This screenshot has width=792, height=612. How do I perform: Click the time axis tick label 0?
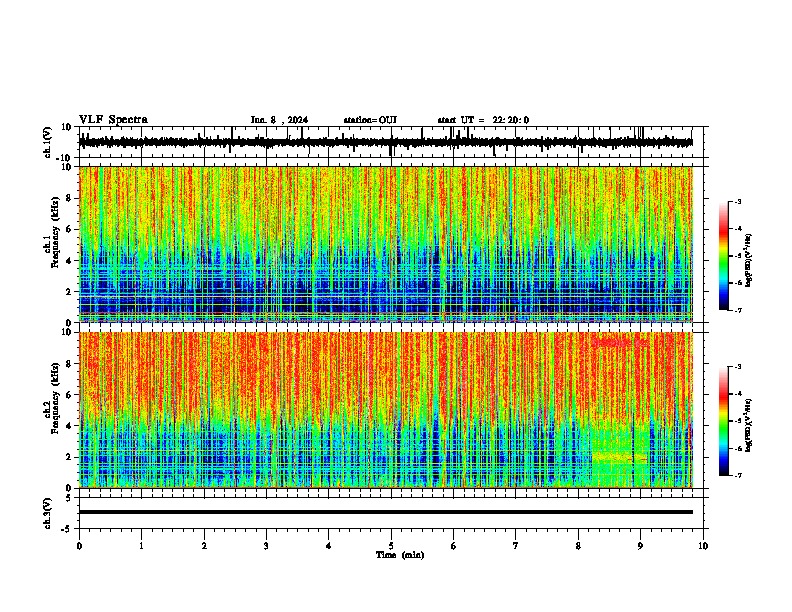click(x=79, y=546)
